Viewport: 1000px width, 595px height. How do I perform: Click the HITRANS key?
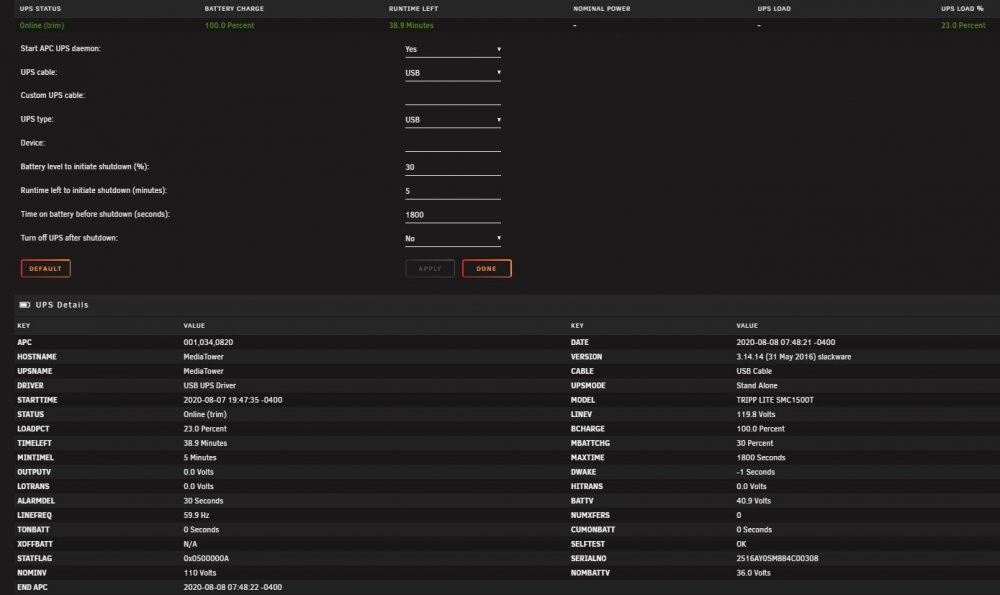(587, 487)
